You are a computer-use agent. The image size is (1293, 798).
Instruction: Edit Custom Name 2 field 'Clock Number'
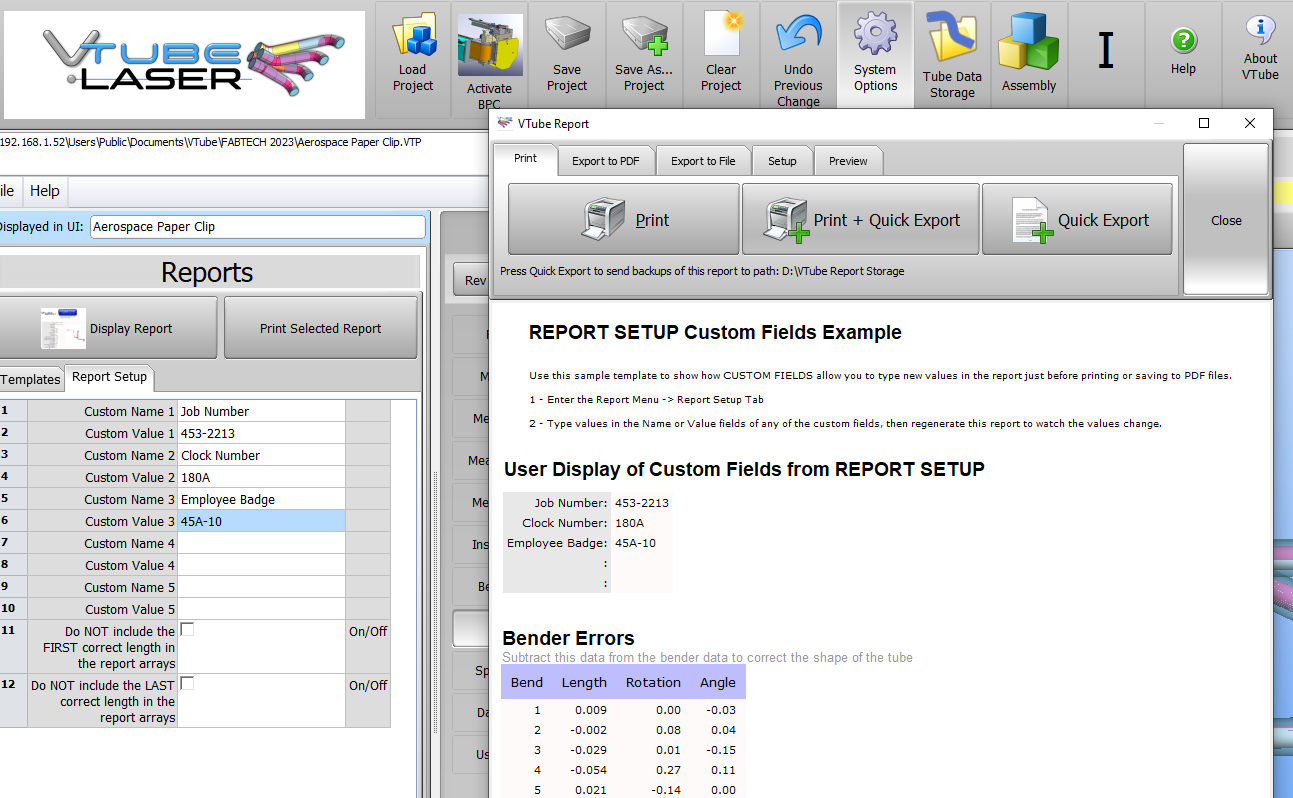tap(261, 455)
